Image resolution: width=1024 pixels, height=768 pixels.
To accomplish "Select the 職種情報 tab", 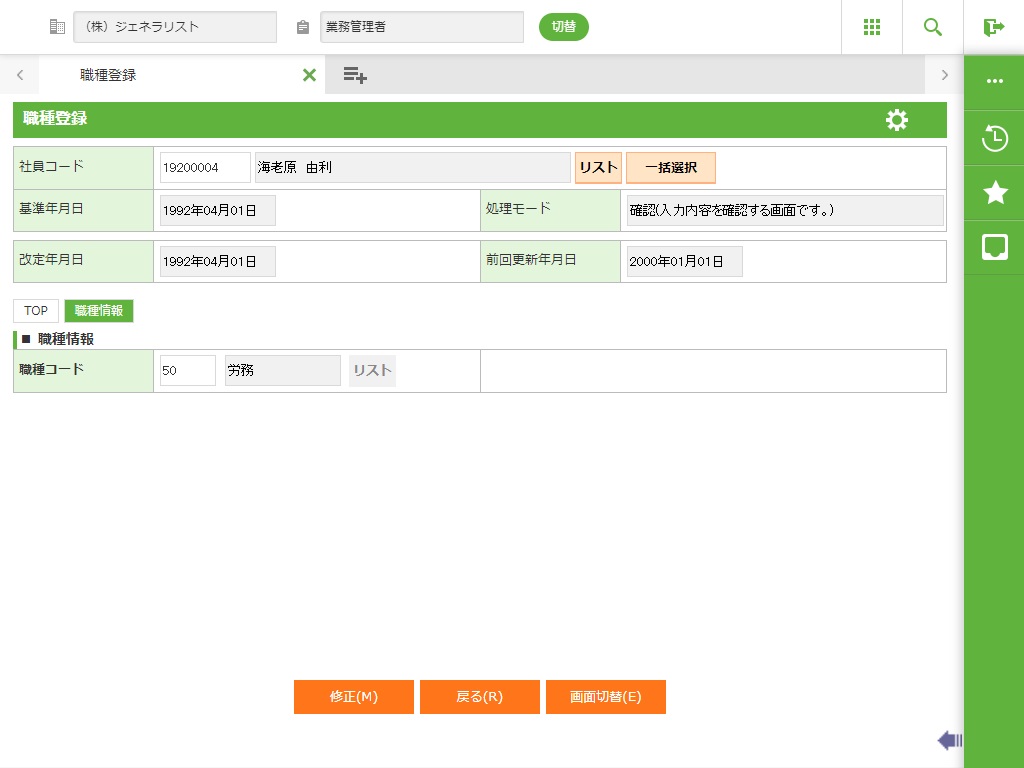I will click(98, 311).
